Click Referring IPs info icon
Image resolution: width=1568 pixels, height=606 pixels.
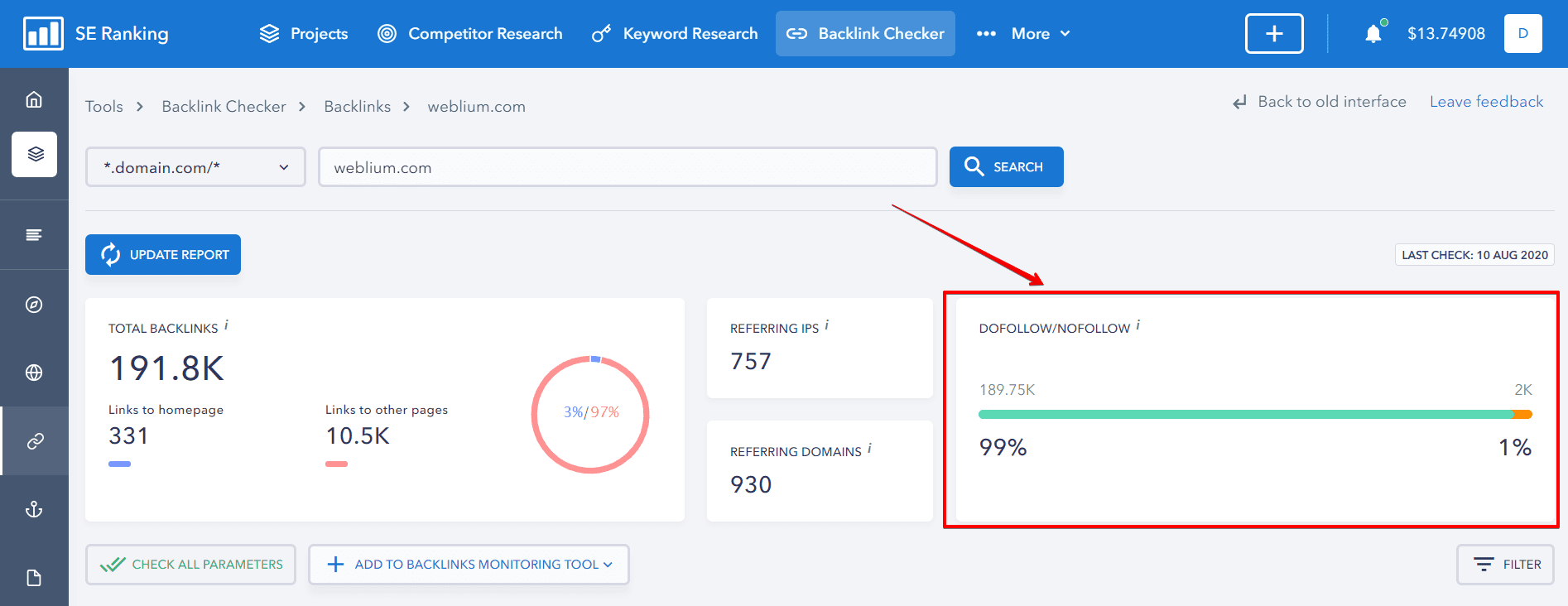[826, 326]
